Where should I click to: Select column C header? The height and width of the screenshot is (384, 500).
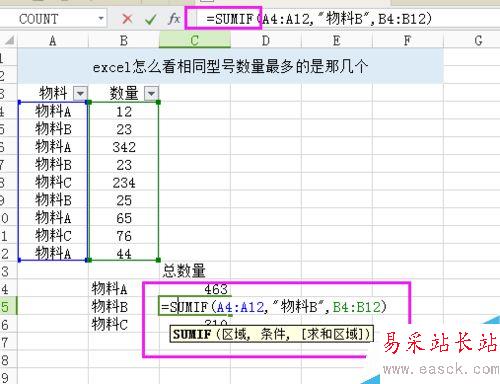[x=195, y=41]
